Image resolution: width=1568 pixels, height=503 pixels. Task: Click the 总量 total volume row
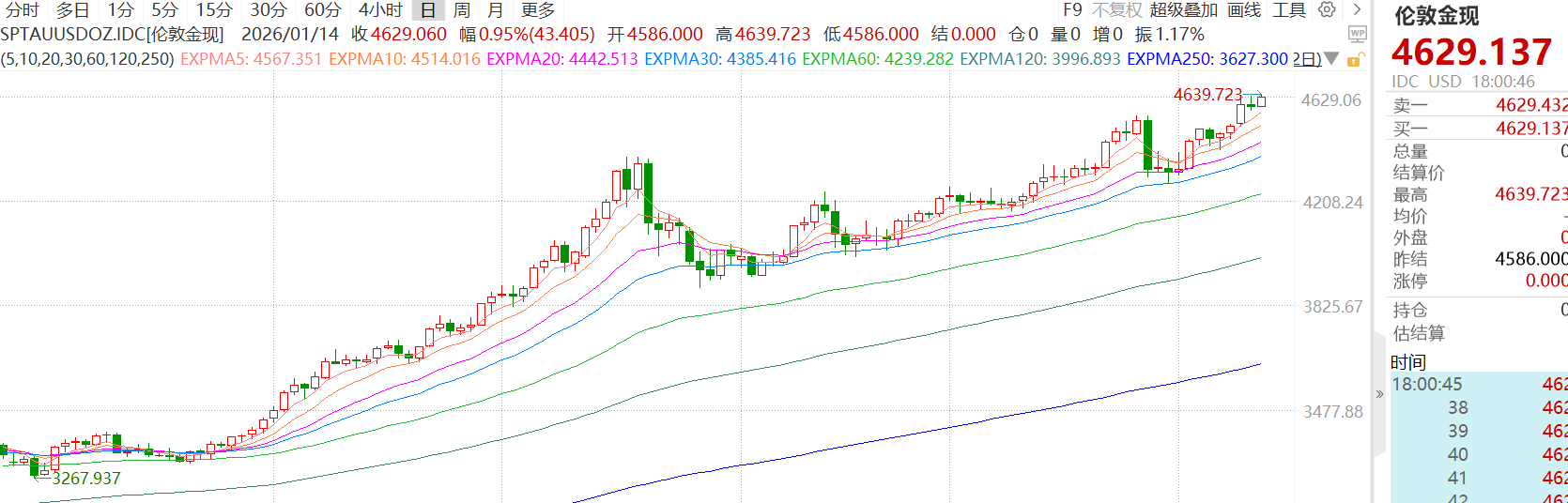point(1479,151)
